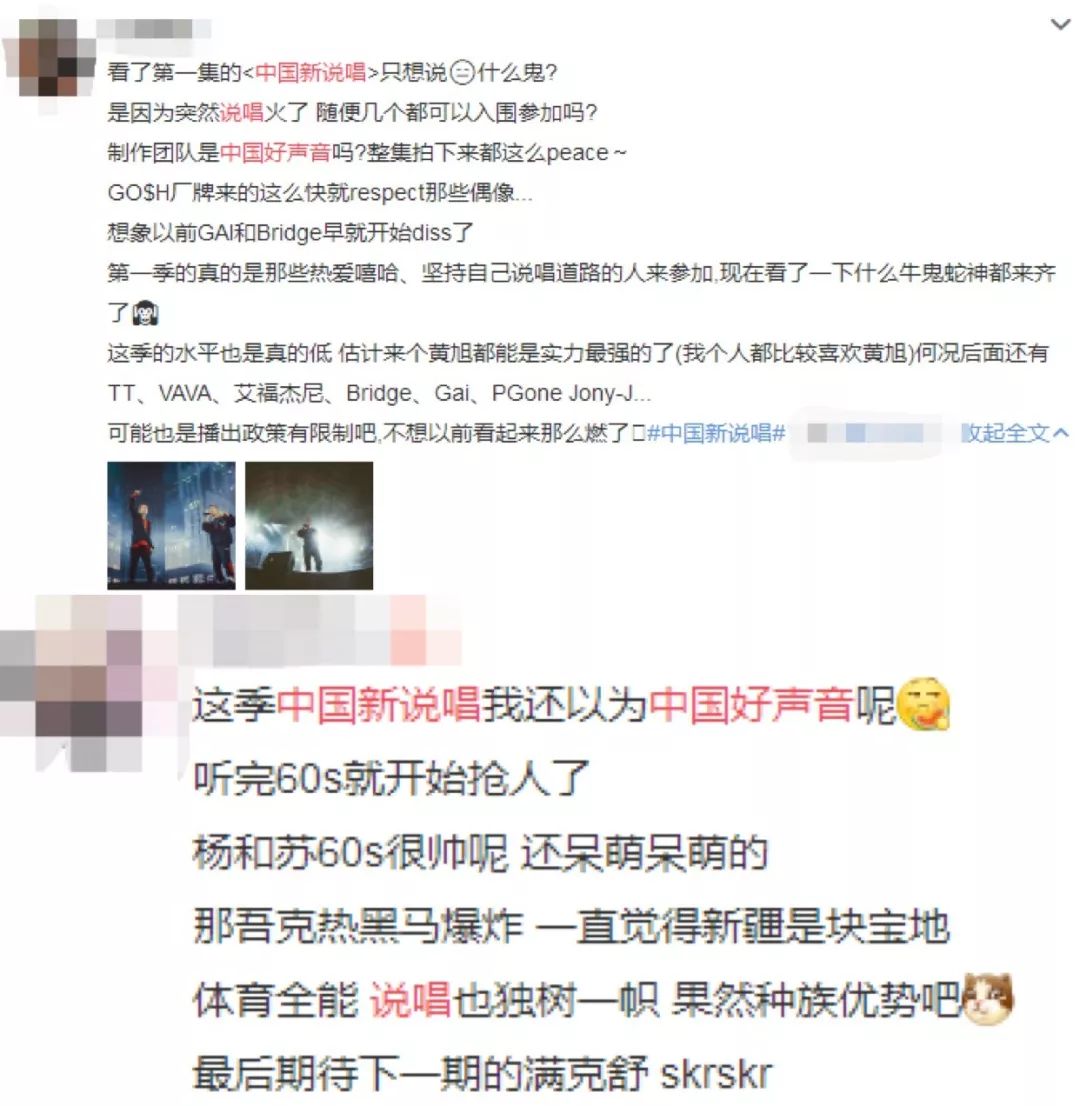Click red 中国新说唱 keyword in first line

(x=310, y=72)
